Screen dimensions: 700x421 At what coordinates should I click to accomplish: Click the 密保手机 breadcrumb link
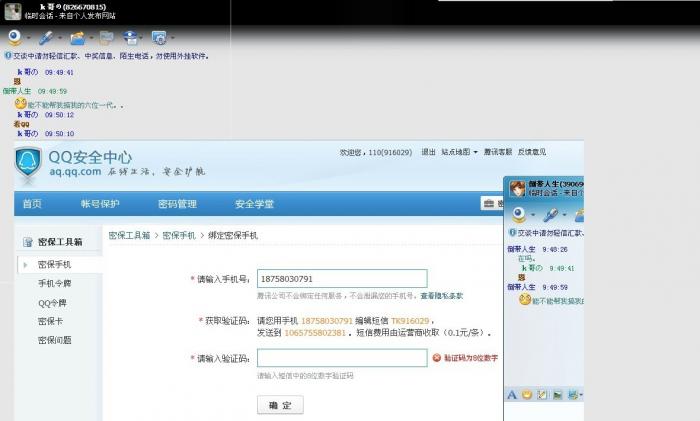179,235
